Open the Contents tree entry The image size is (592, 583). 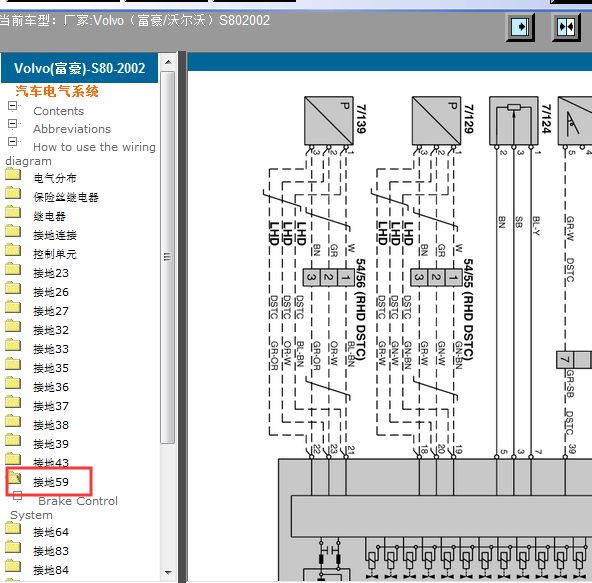point(59,111)
